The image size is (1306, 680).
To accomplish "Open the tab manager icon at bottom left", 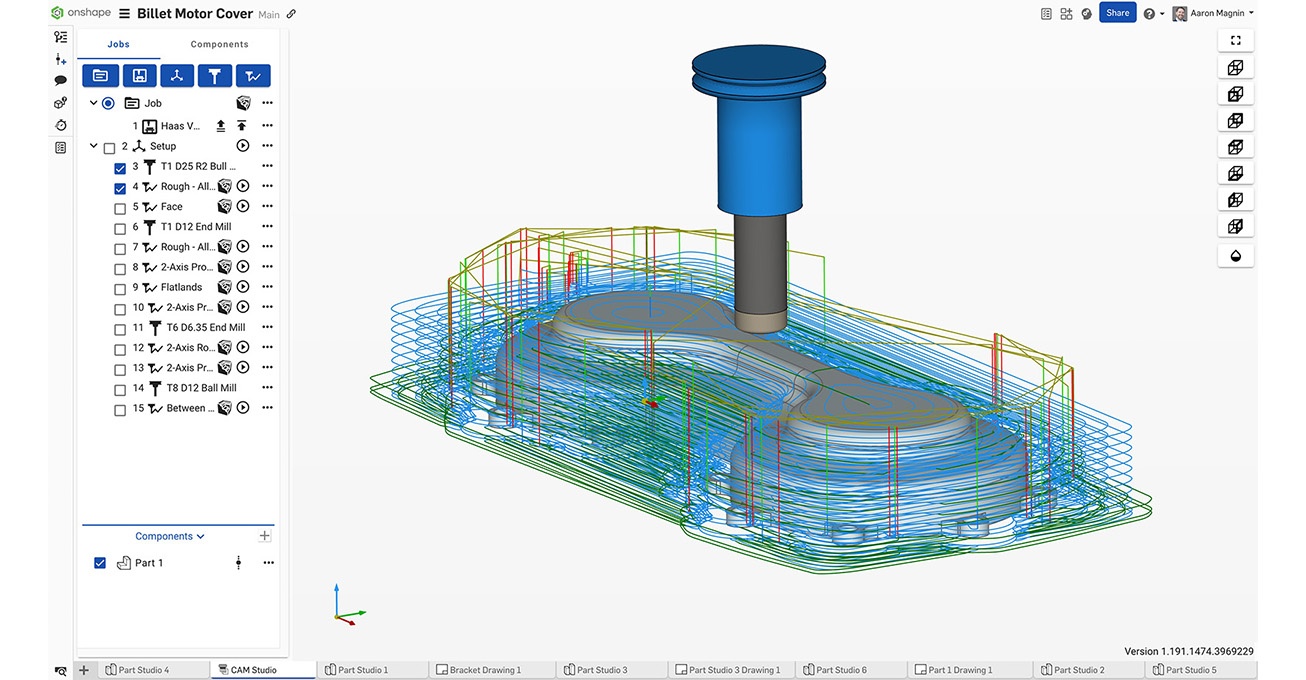I will [61, 670].
